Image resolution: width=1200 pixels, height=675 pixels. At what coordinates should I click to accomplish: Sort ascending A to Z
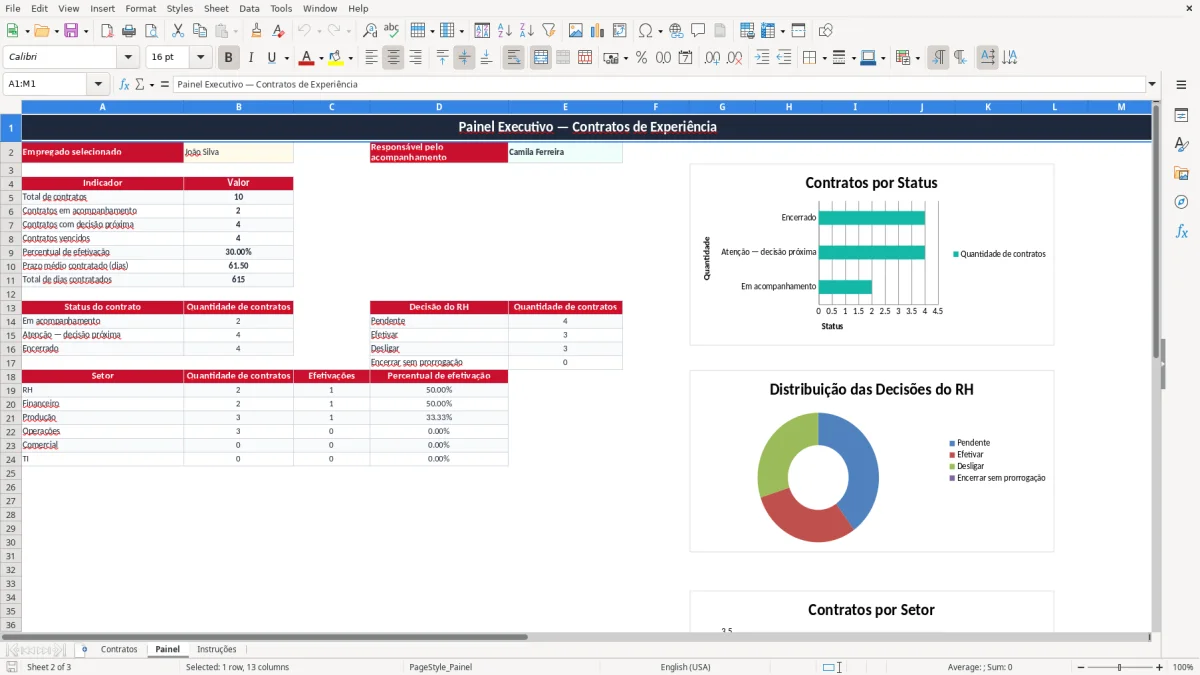(505, 31)
